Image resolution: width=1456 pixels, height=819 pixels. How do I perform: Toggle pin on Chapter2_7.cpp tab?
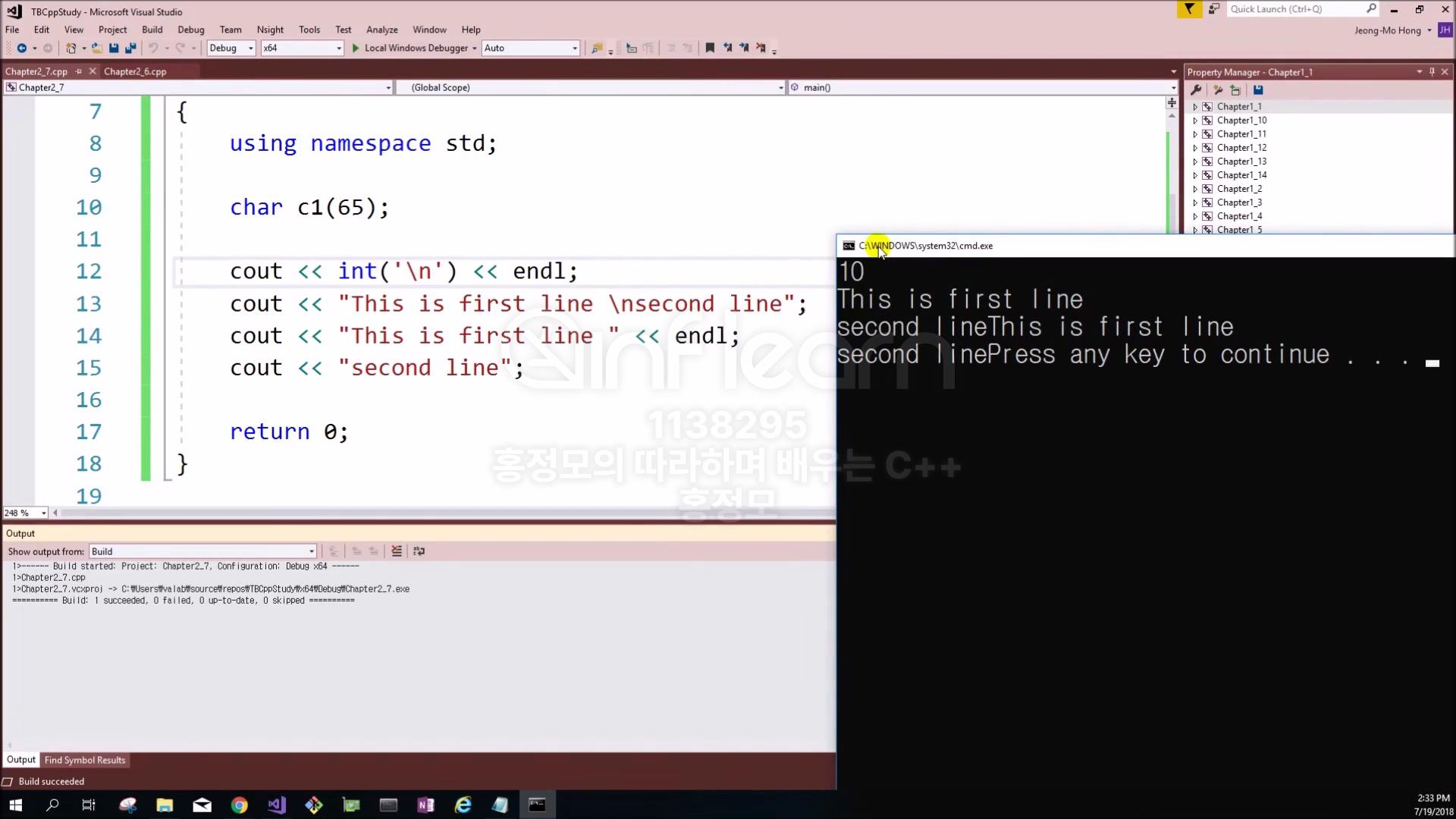79,71
